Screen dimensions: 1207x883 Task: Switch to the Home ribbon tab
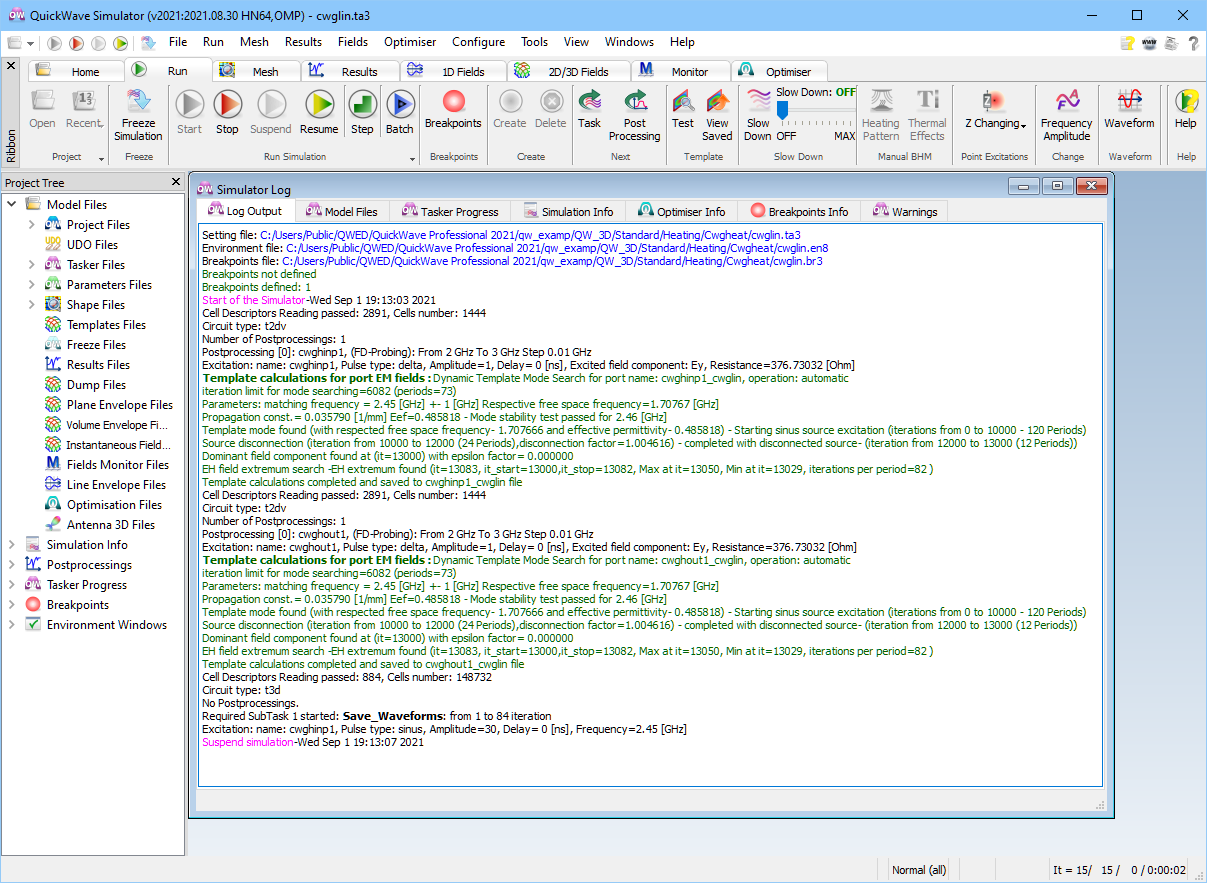77,71
